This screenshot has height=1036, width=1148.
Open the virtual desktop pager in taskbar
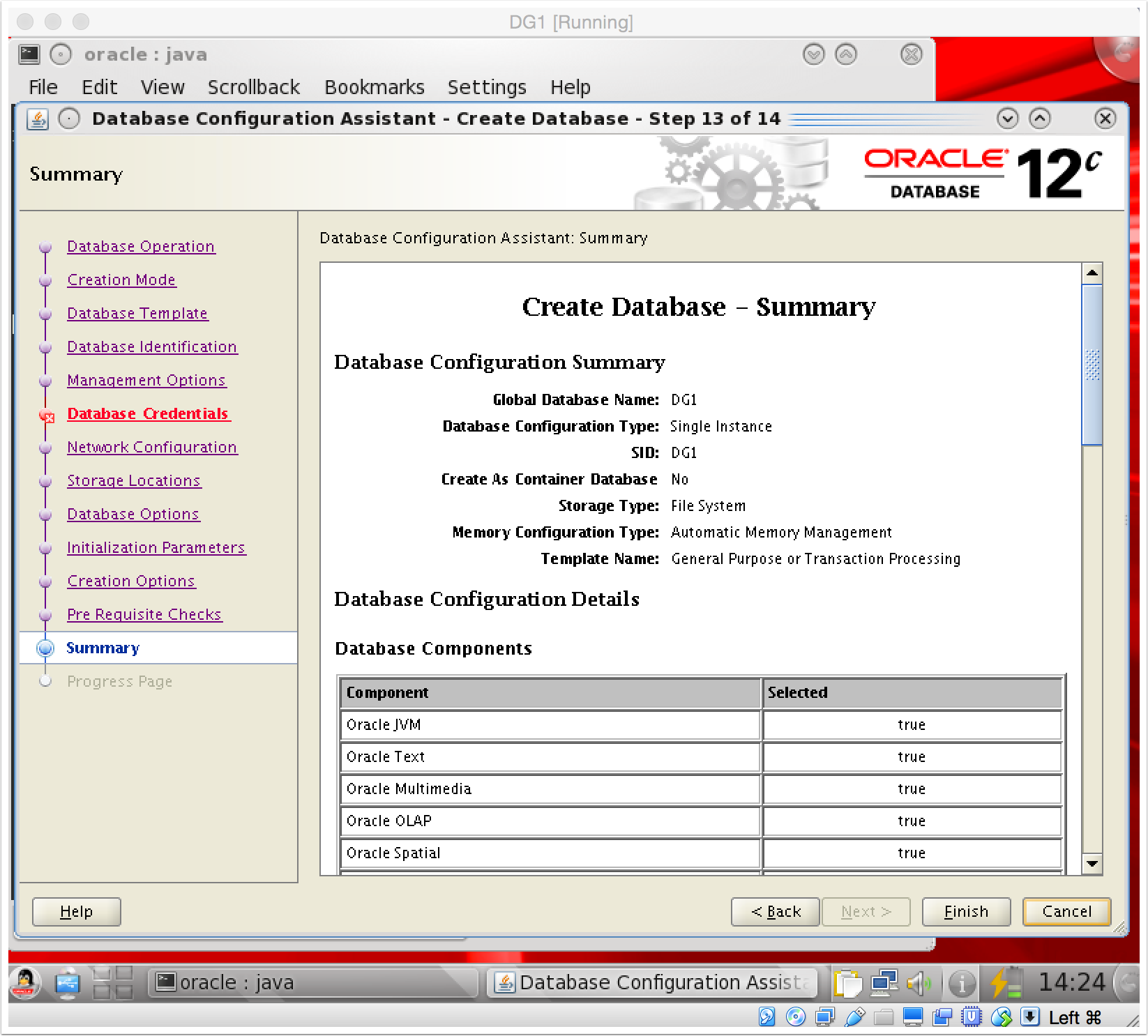point(113,983)
